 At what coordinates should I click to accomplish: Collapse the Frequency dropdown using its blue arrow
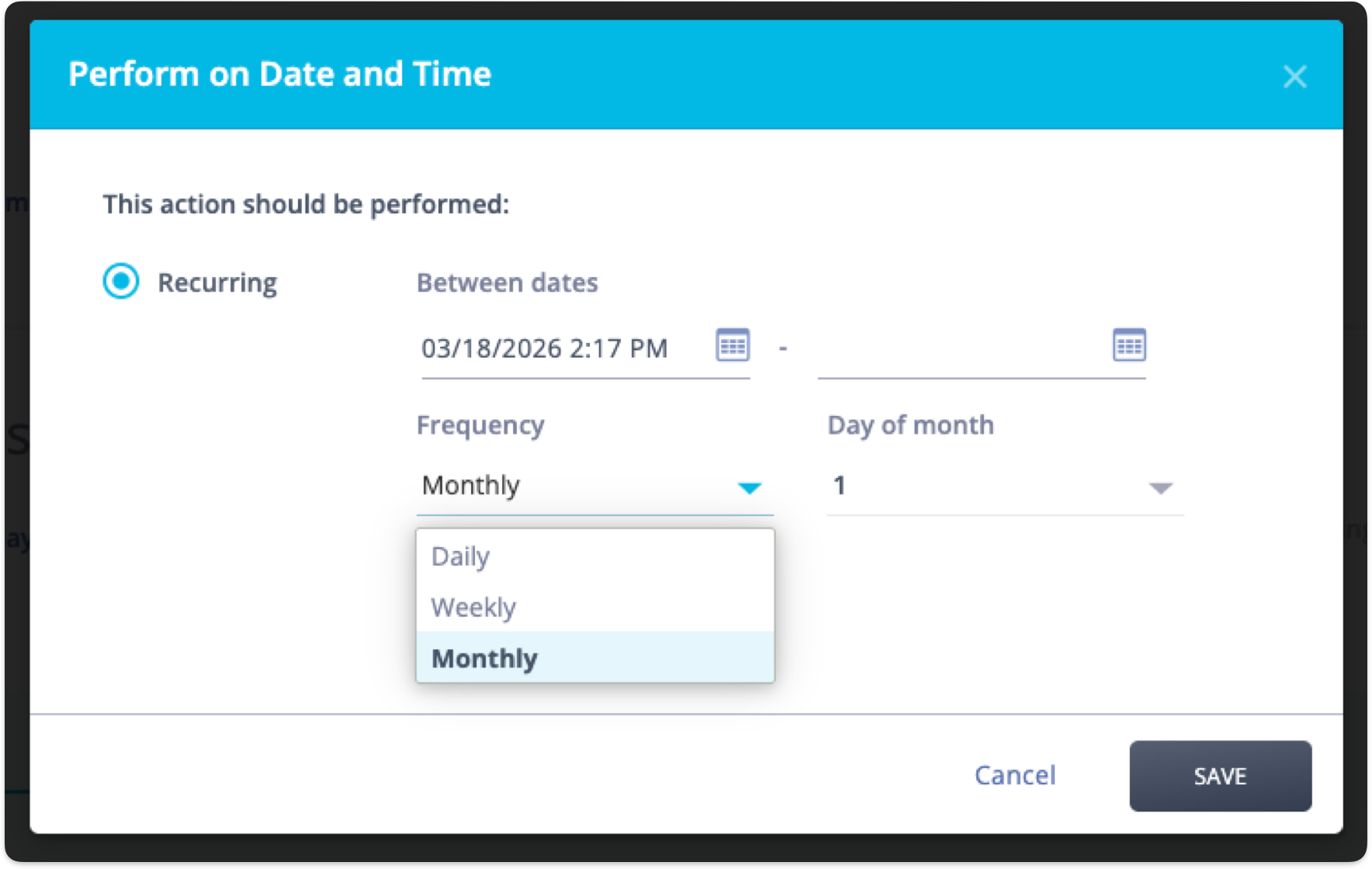pyautogui.click(x=750, y=488)
